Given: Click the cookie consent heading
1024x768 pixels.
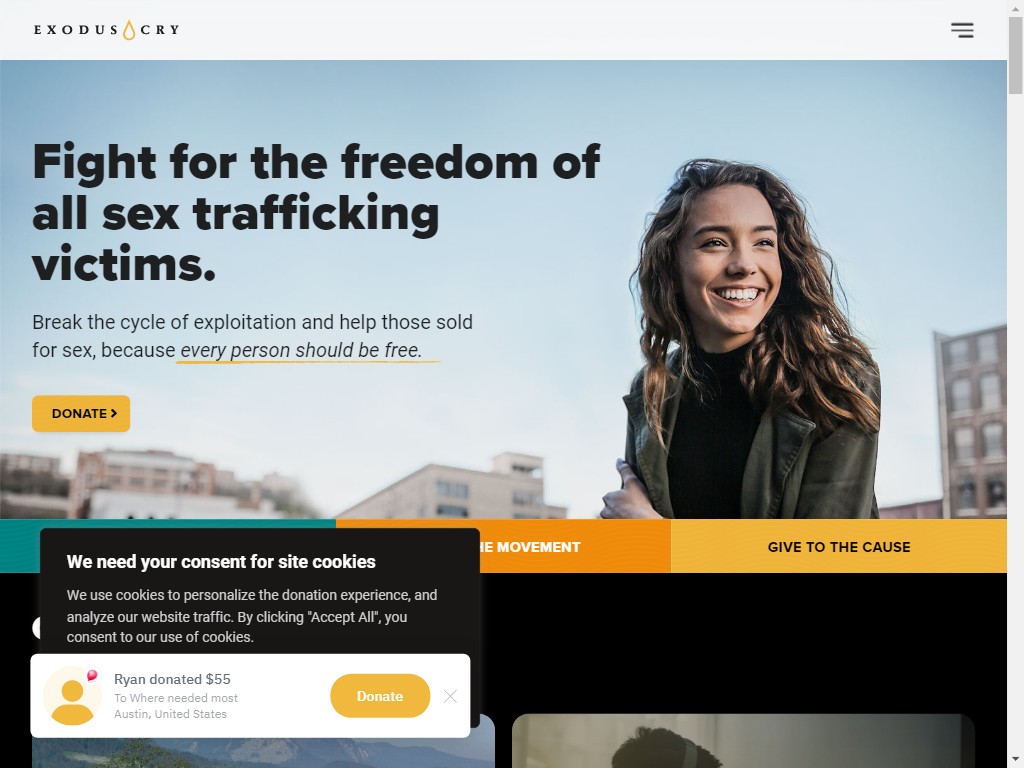Looking at the screenshot, I should [x=221, y=562].
